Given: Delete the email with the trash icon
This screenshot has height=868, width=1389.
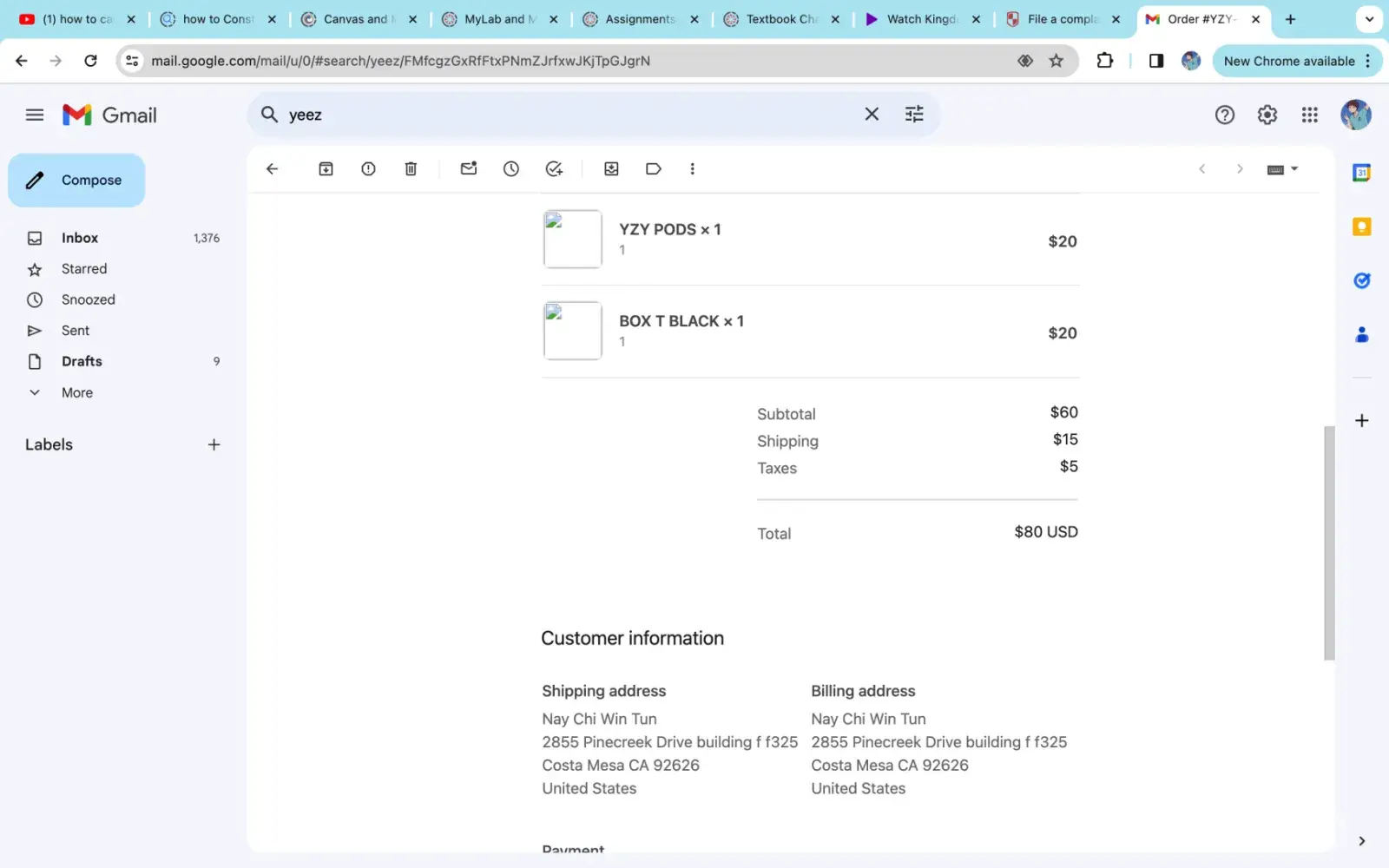Looking at the screenshot, I should (411, 169).
